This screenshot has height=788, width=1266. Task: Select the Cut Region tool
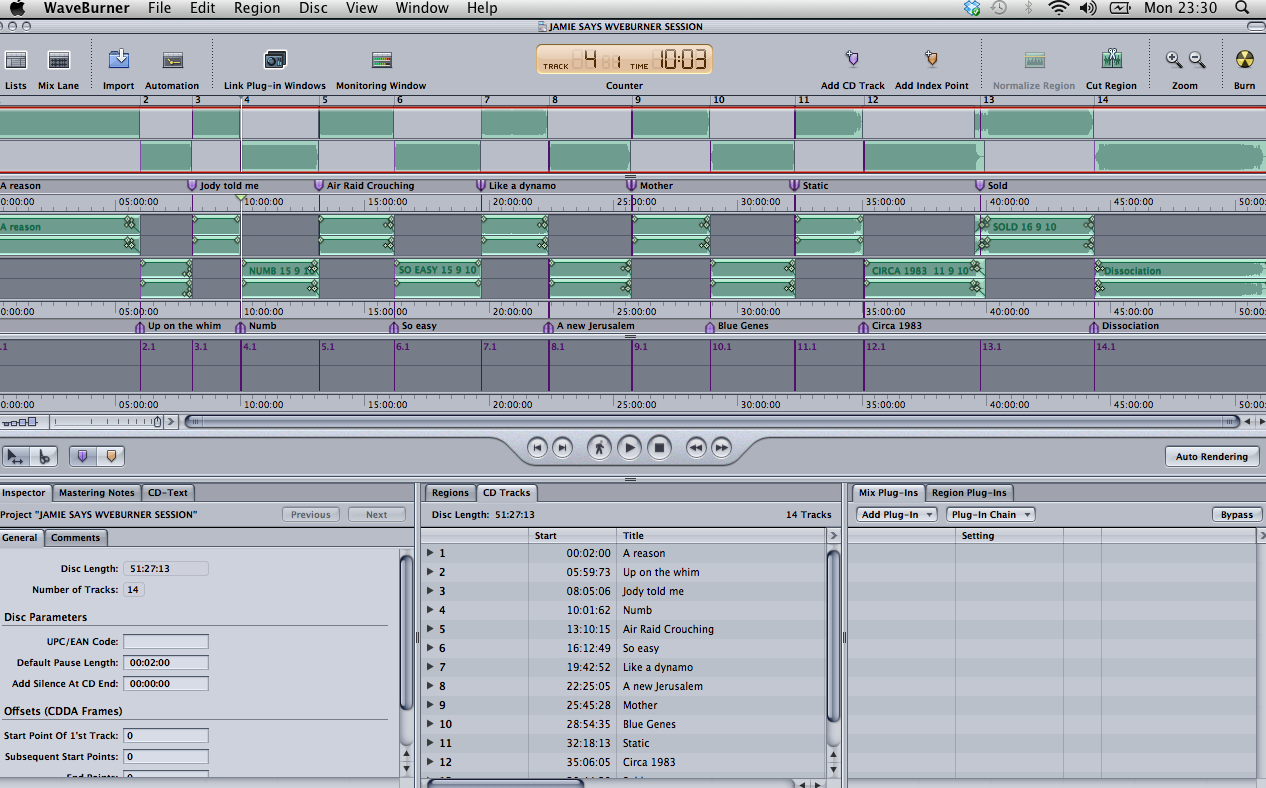point(1111,61)
